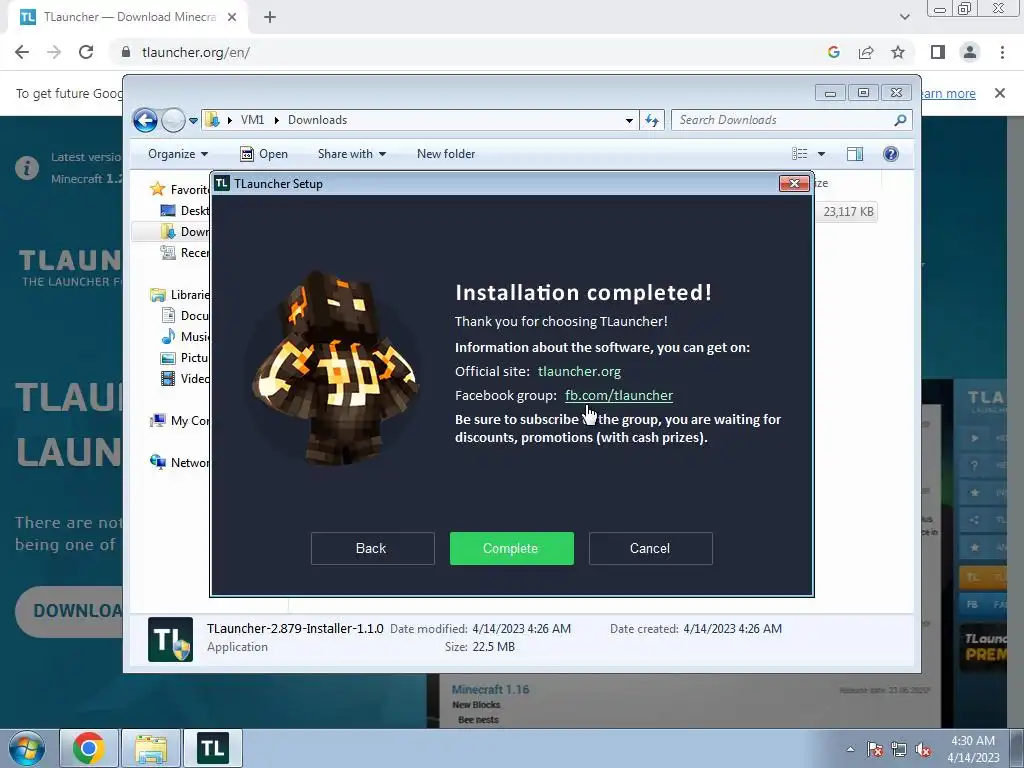Click the share page icon in Chrome
This screenshot has height=768, width=1024.
(866, 52)
